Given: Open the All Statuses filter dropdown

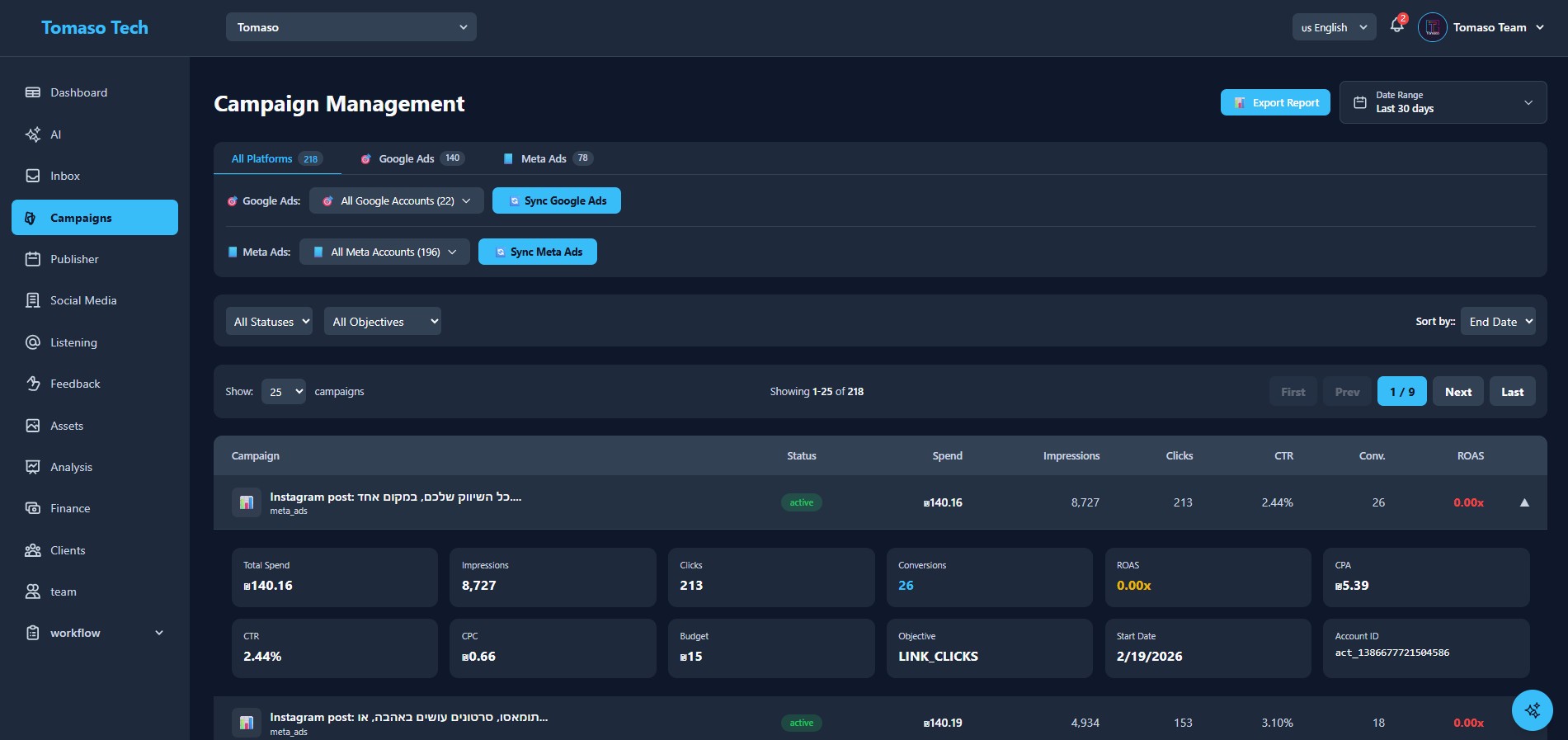Looking at the screenshot, I should click(x=269, y=322).
